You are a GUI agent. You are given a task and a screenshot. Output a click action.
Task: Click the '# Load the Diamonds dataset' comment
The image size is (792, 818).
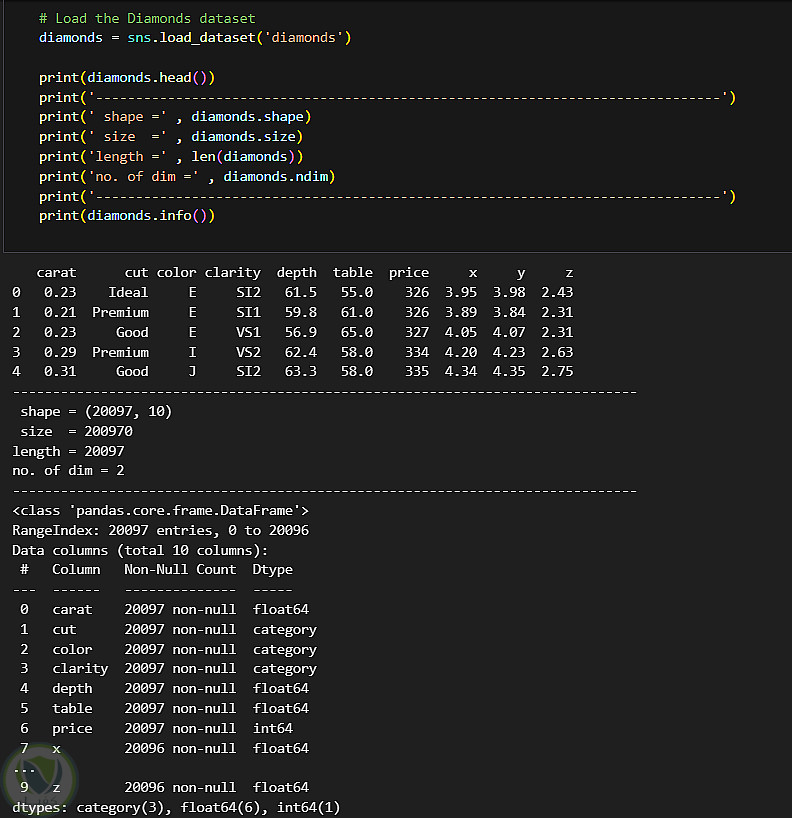click(147, 18)
